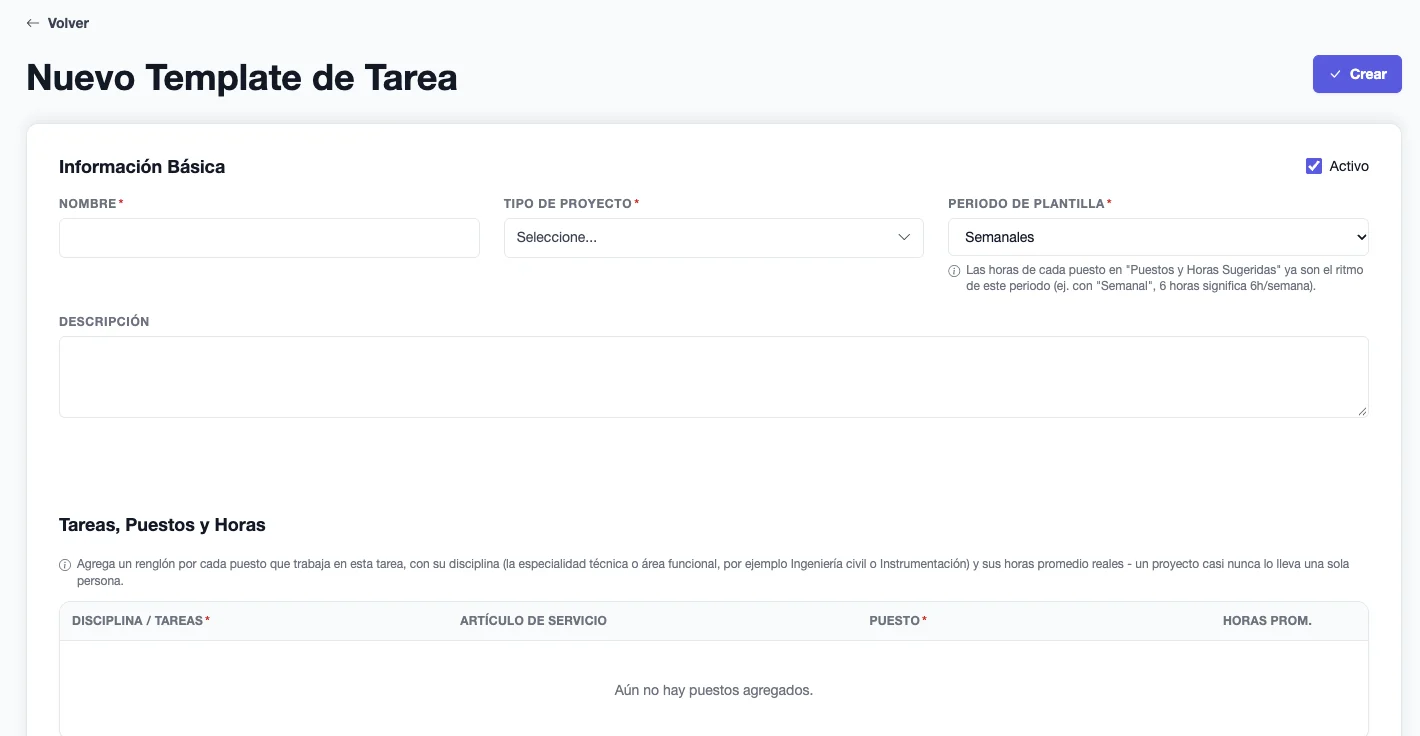Click the Crear button label
1420x736 pixels.
click(1368, 74)
